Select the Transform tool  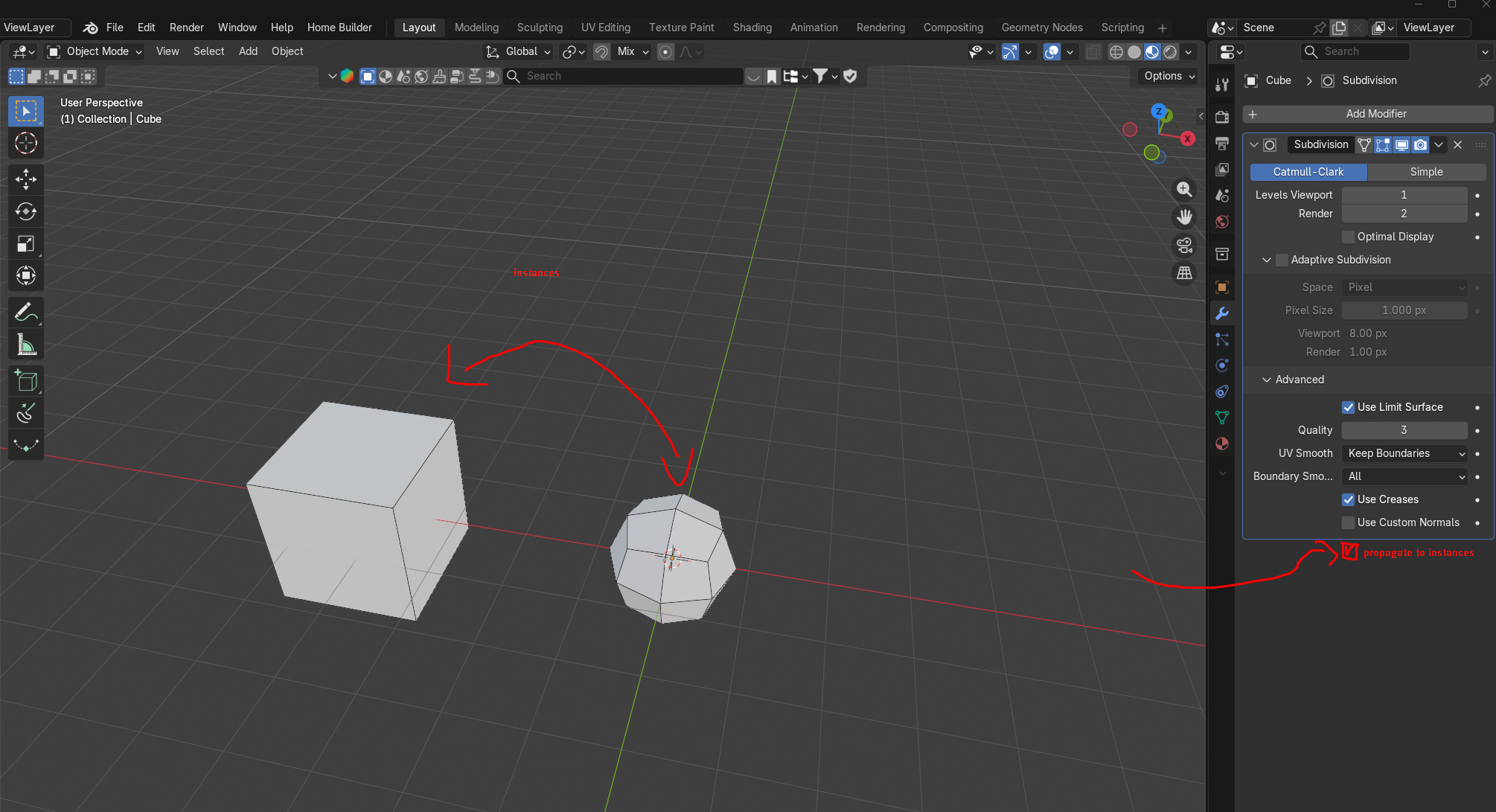[x=26, y=275]
